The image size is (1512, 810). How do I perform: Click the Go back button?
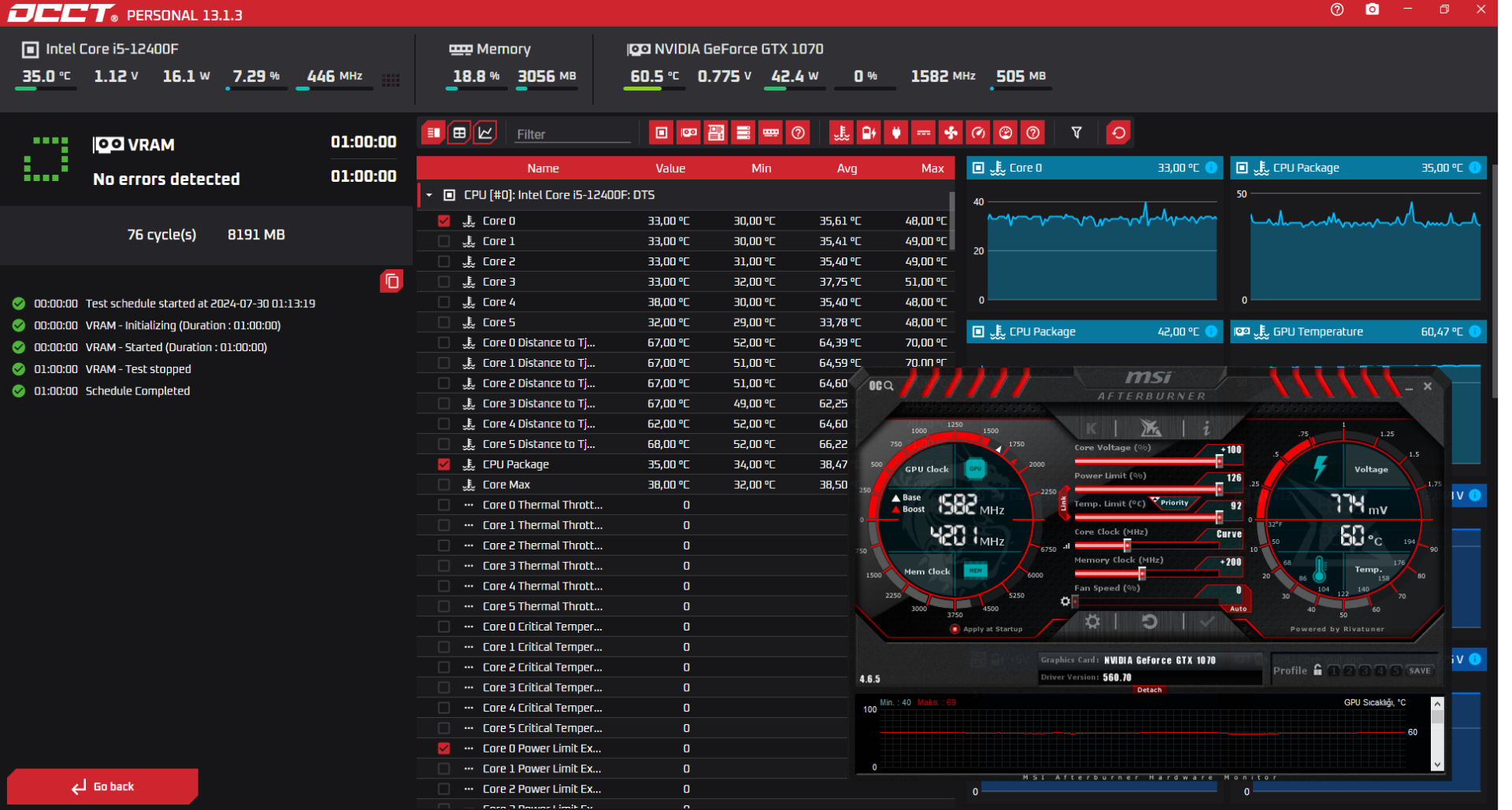pos(103,786)
